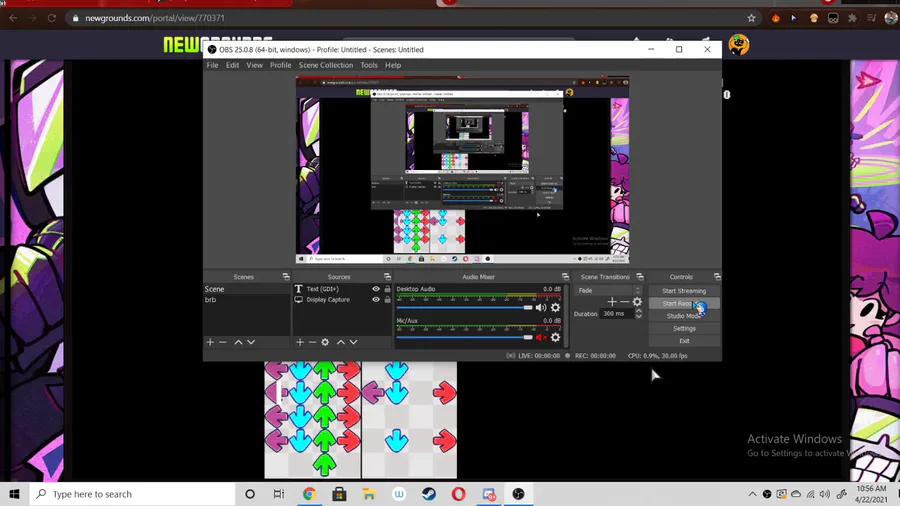Open Newgrounds user avatar icon

pyautogui.click(x=739, y=44)
